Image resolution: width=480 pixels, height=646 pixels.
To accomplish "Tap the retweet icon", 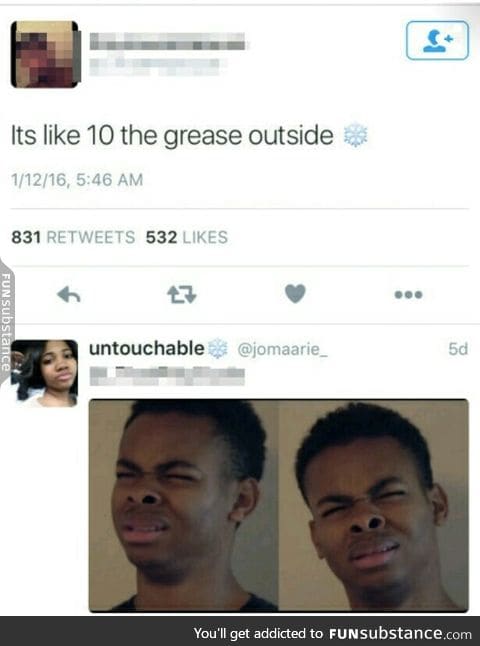I will 182,295.
